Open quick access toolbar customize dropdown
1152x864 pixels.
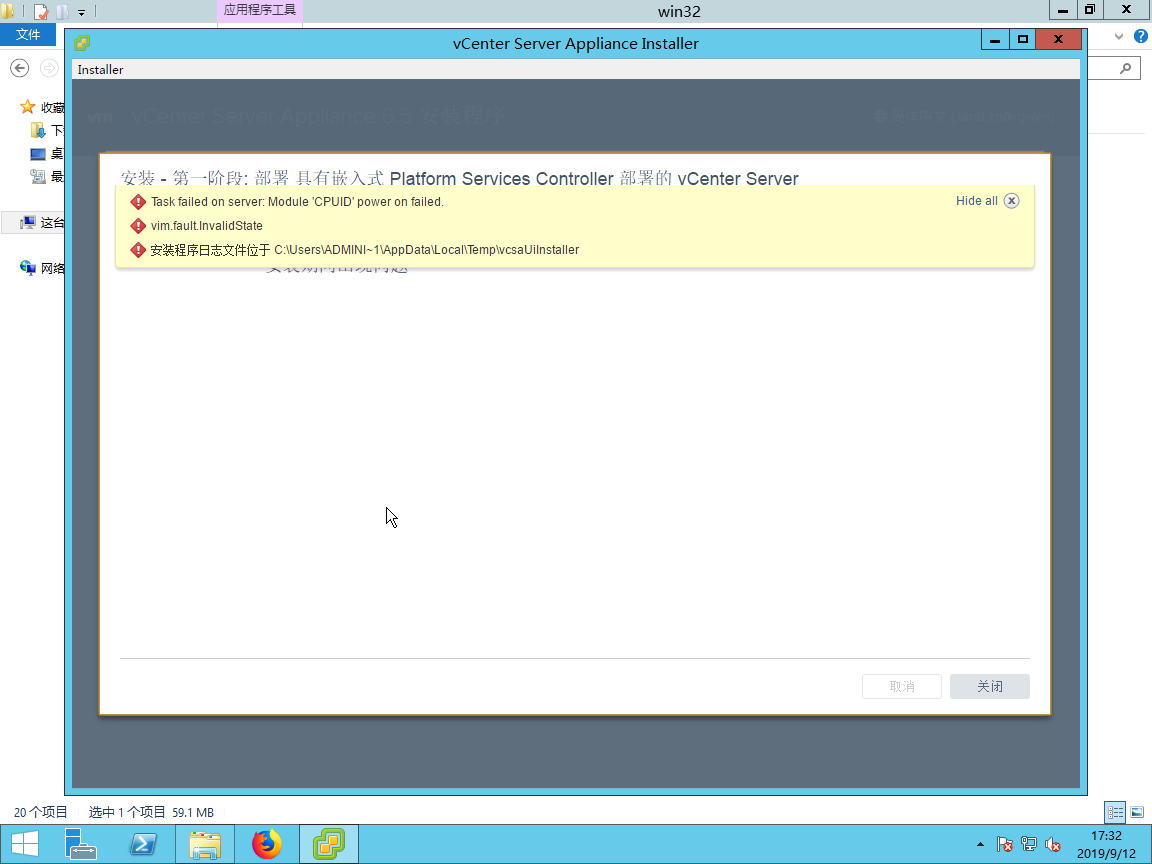point(82,12)
